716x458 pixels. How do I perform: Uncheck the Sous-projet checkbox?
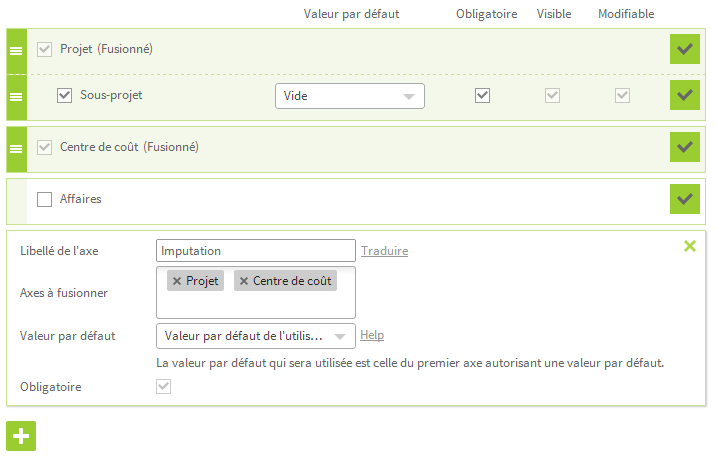(64, 95)
